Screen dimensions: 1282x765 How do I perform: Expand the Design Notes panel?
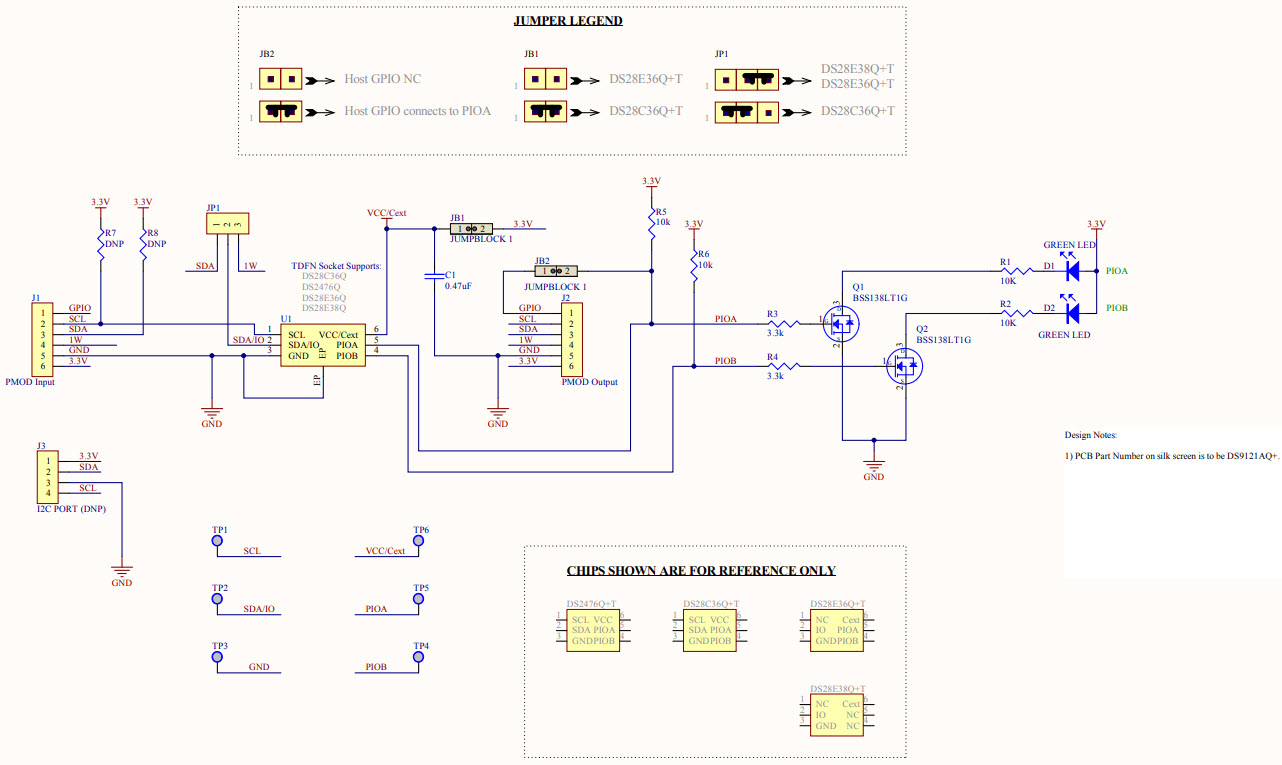(x=1089, y=435)
